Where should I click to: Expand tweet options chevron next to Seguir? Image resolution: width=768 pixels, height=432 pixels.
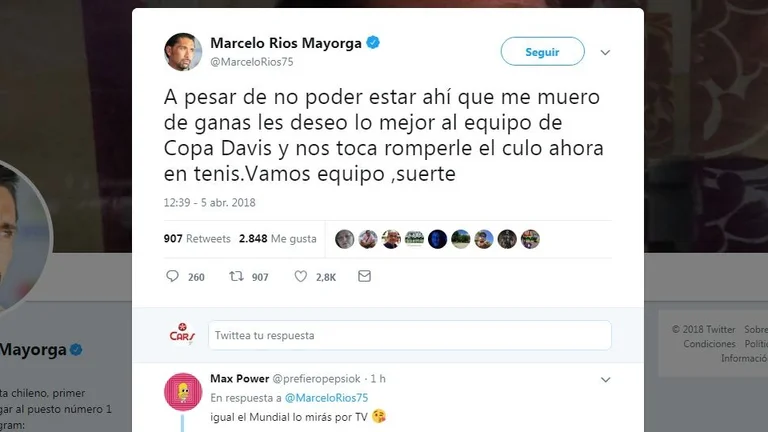click(605, 52)
